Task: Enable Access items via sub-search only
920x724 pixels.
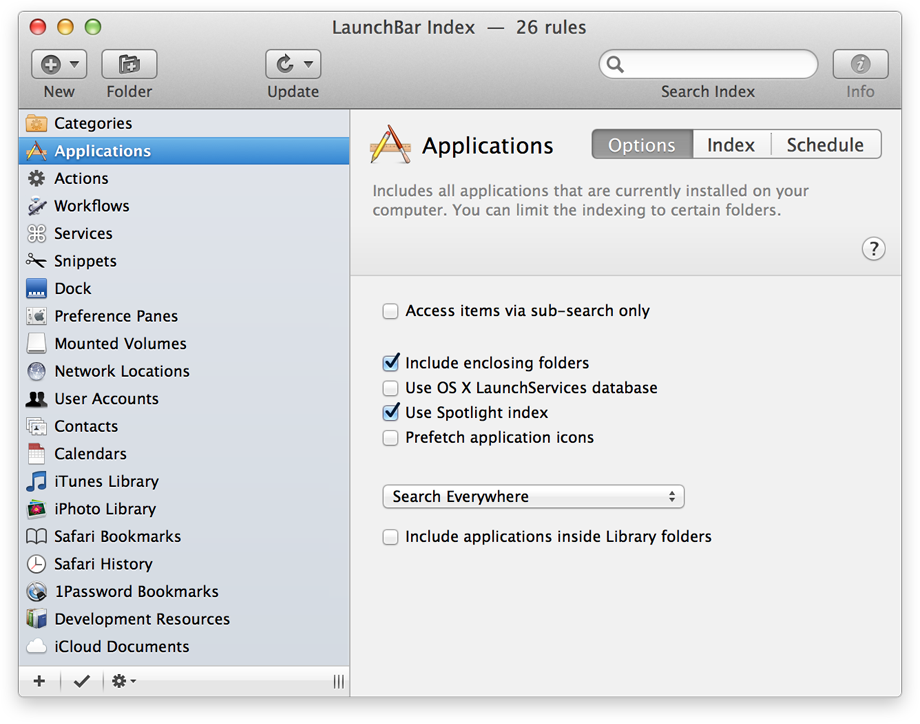Action: coord(390,311)
